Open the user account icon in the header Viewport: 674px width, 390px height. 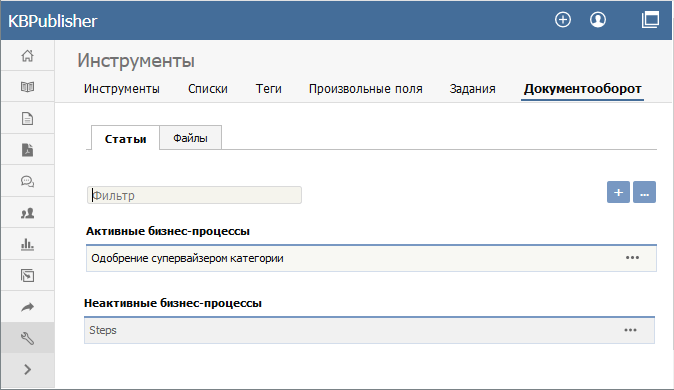point(597,20)
